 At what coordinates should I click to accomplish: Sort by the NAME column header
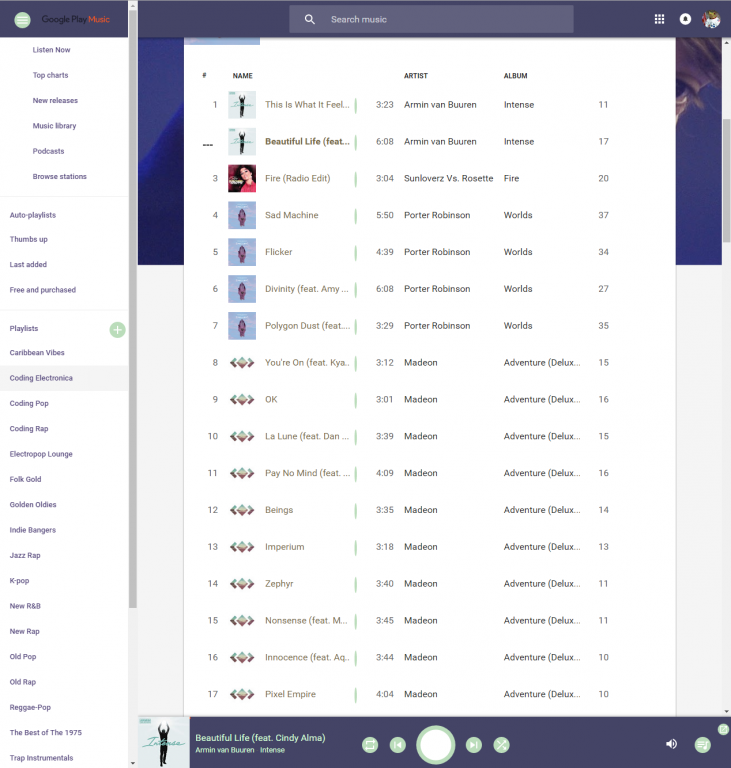tap(243, 76)
